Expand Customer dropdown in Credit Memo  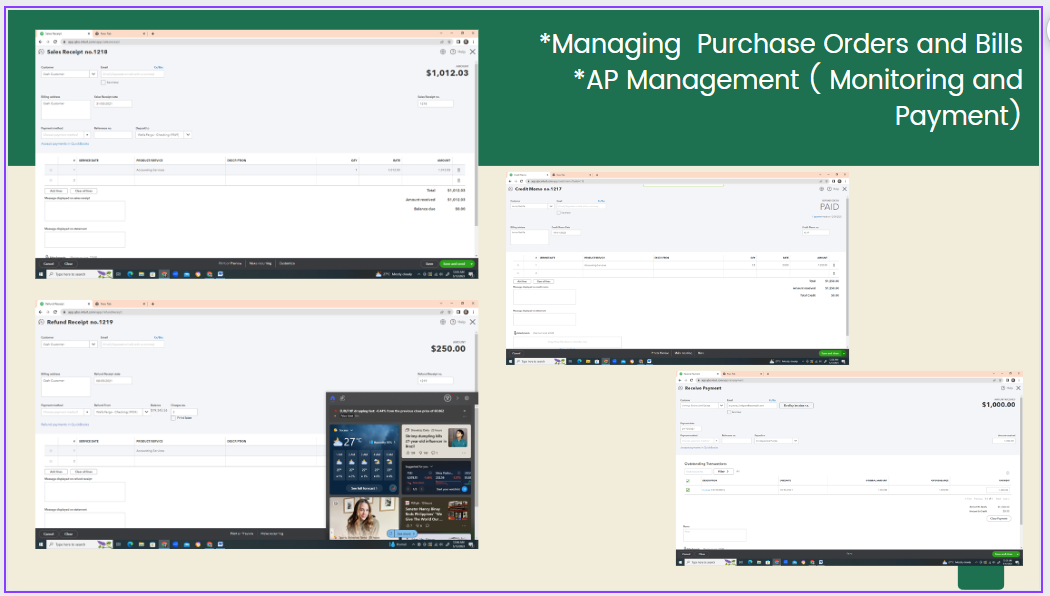click(551, 206)
